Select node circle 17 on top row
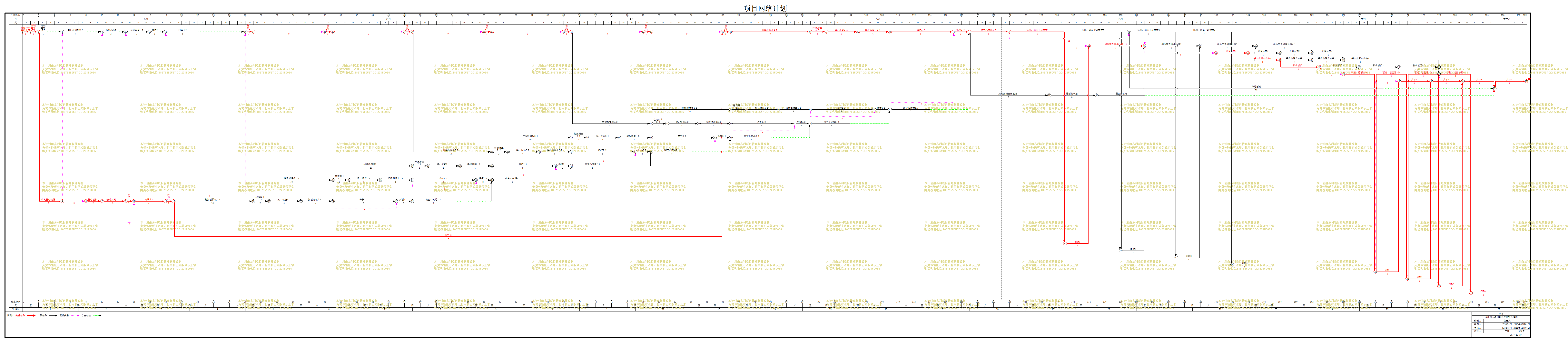This screenshot has width=1568, height=338. [253, 32]
